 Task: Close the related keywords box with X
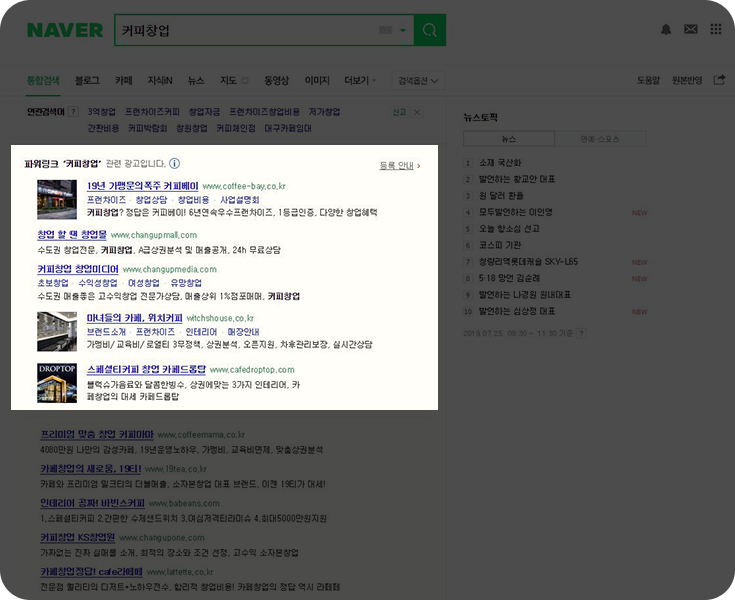click(417, 112)
